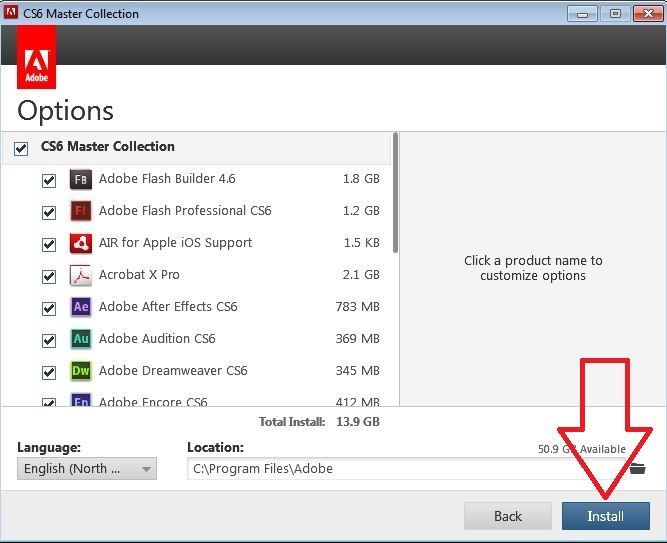Click the Flash Builder Fb icon
667x543 pixels.
click(x=80, y=179)
